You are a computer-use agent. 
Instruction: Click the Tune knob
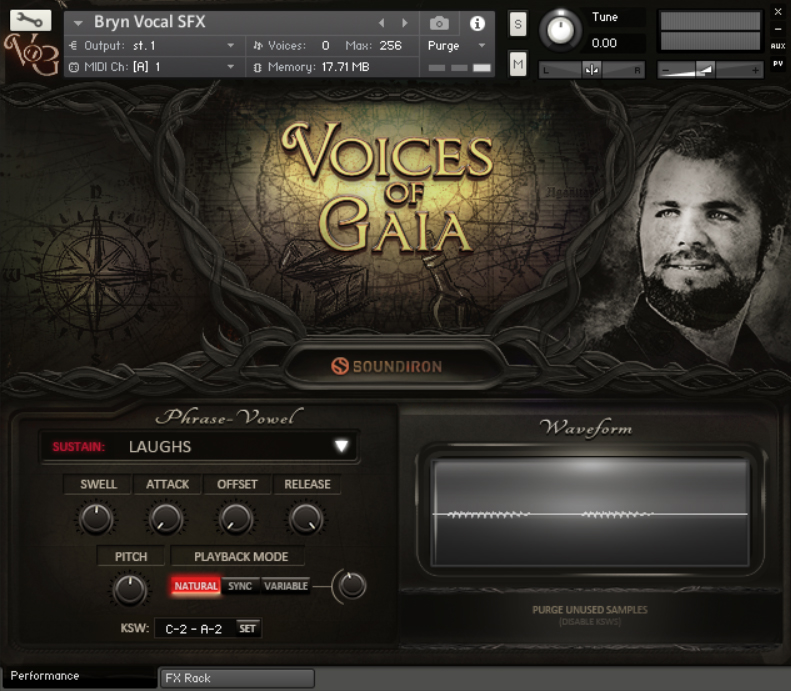[x=560, y=30]
